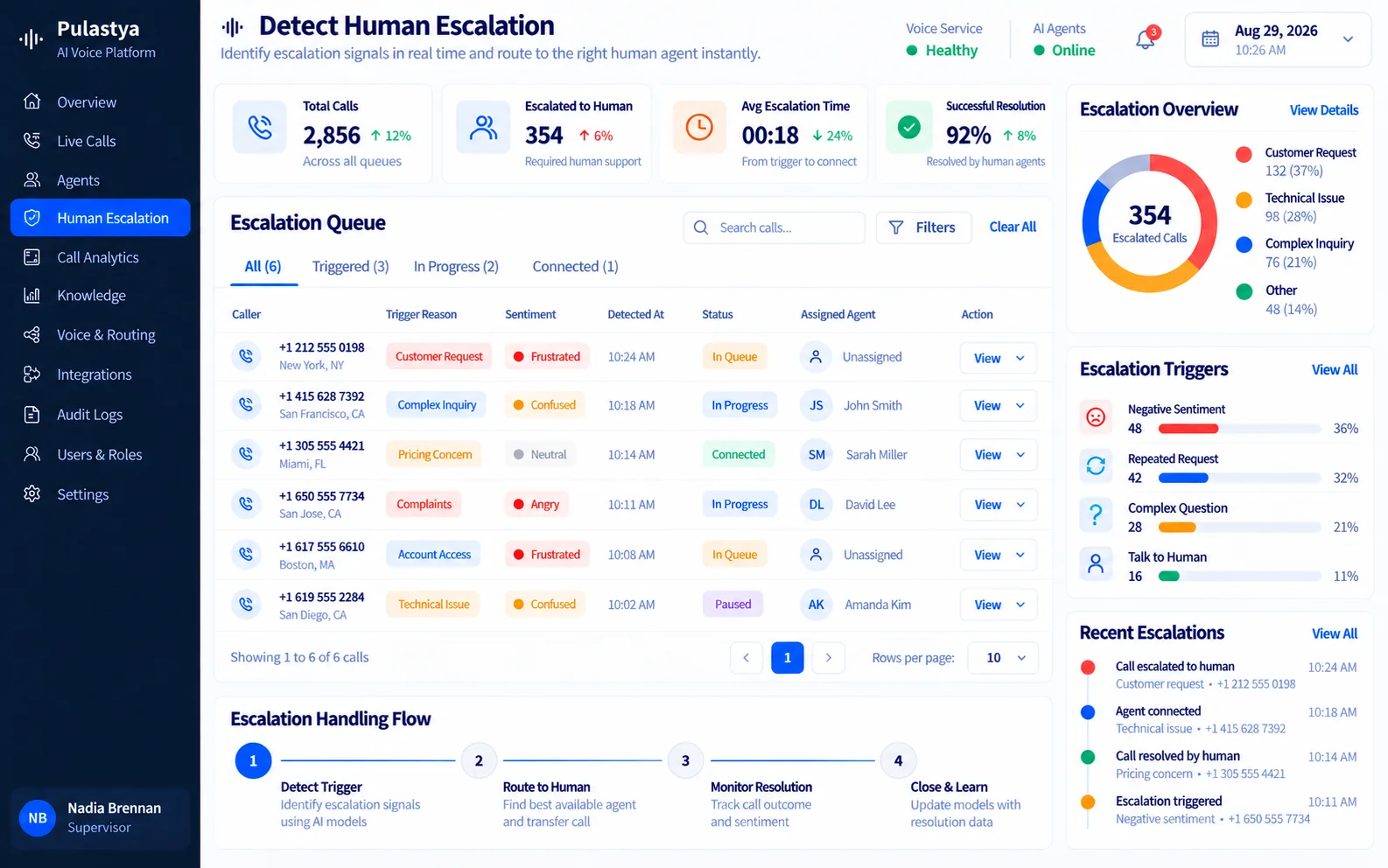
Task: Click the phone icon for +1 415 628 7392
Action: click(246, 404)
